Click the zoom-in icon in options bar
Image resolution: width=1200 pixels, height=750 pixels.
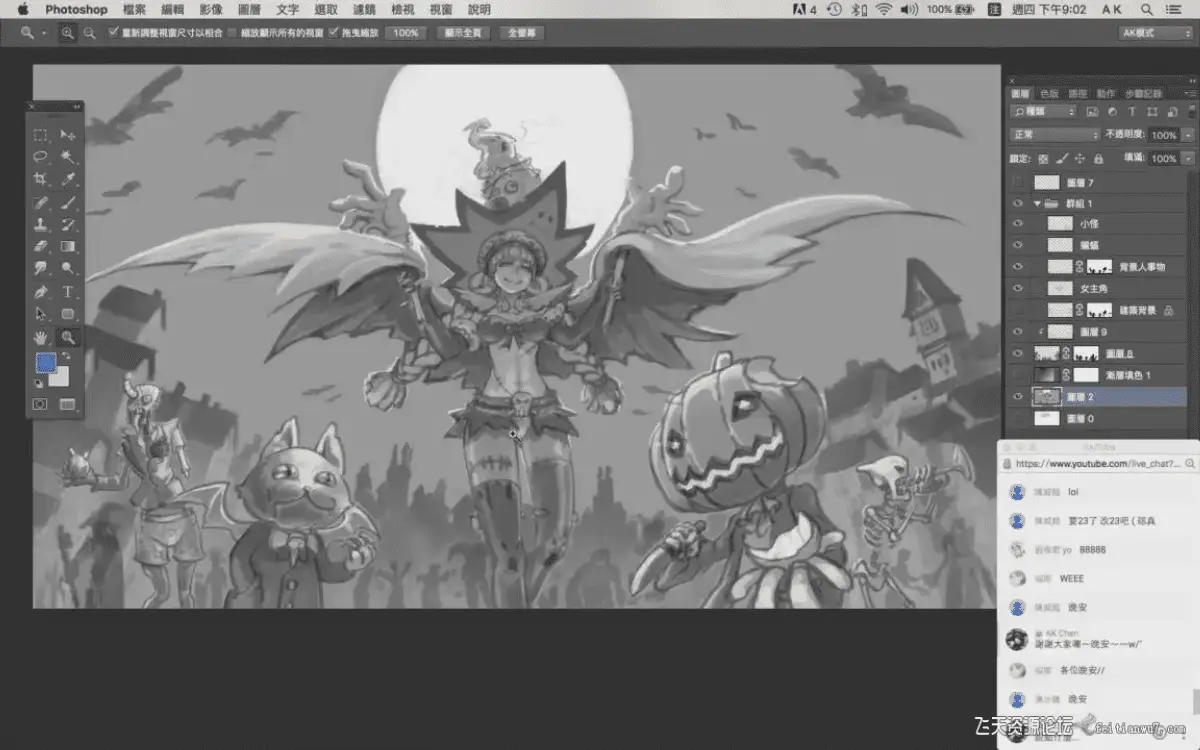pyautogui.click(x=67, y=33)
